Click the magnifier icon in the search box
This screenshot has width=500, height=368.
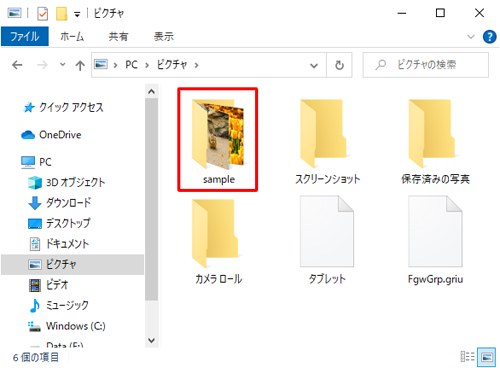380,65
